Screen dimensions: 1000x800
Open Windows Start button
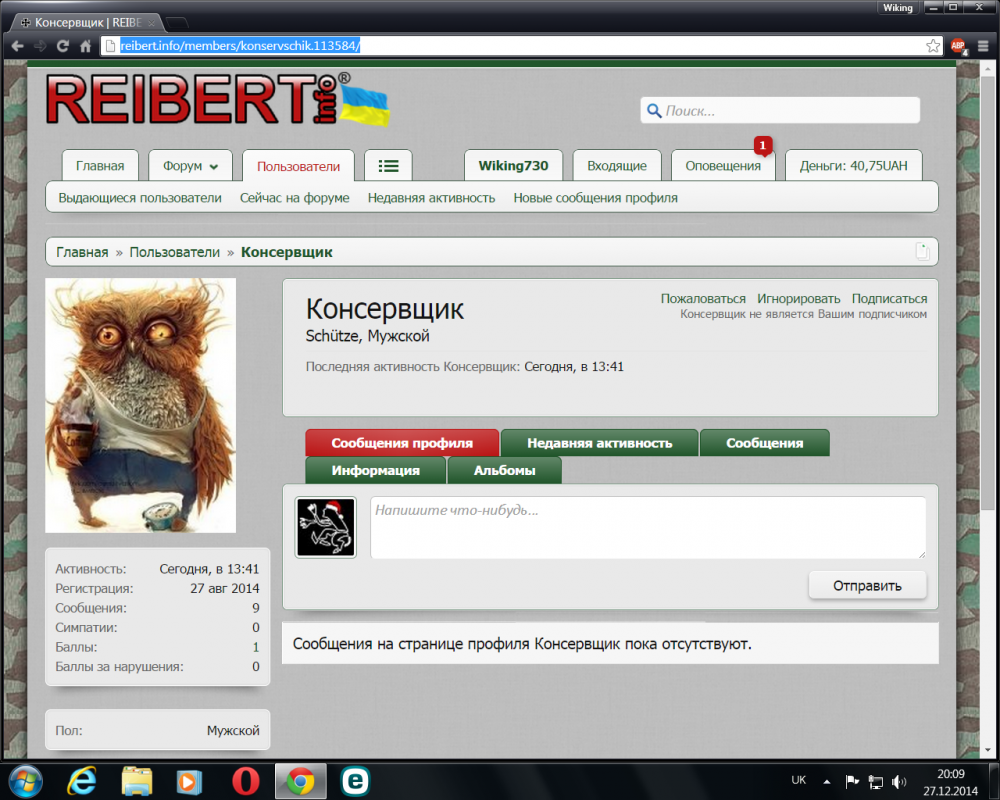[26, 780]
